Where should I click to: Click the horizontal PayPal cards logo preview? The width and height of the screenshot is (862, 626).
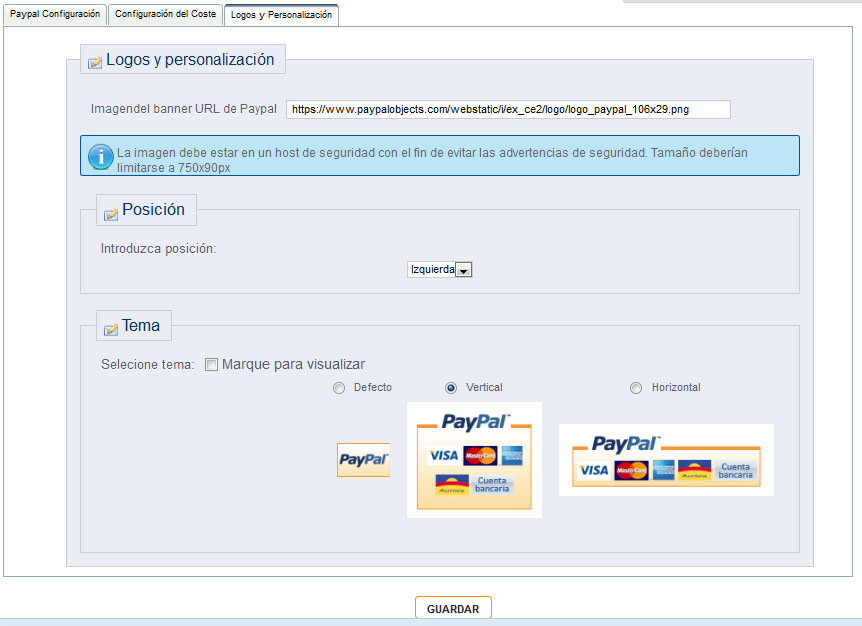click(666, 460)
